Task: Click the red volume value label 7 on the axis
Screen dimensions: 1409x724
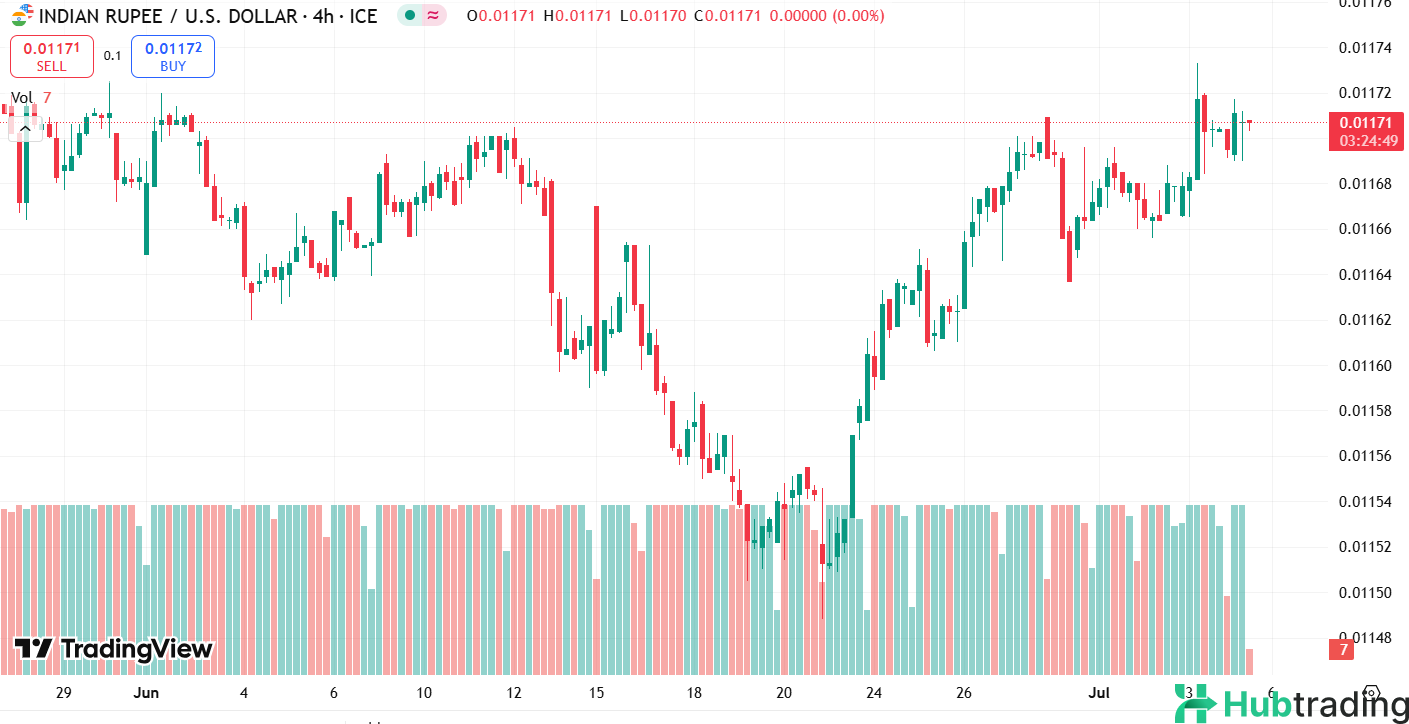Action: click(1341, 650)
